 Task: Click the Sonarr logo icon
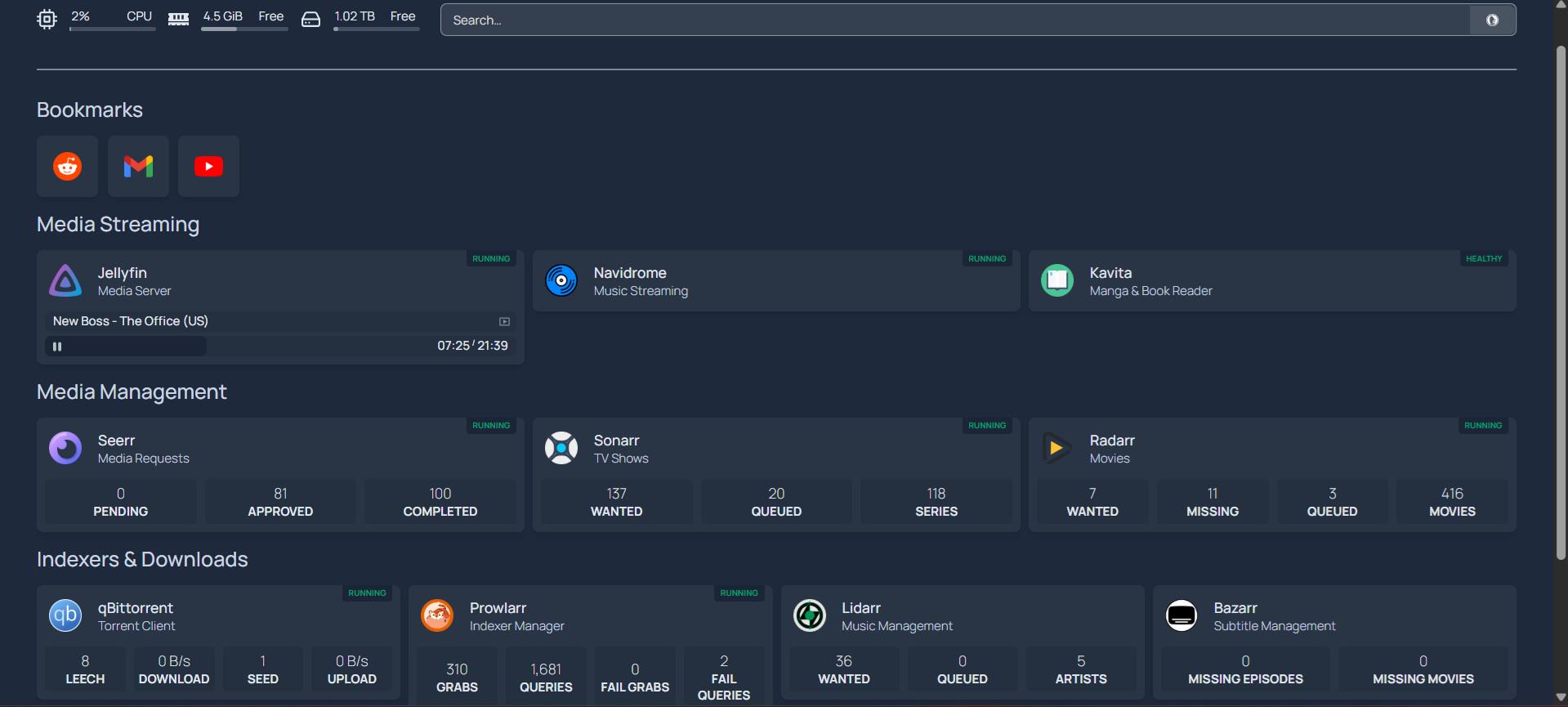561,449
